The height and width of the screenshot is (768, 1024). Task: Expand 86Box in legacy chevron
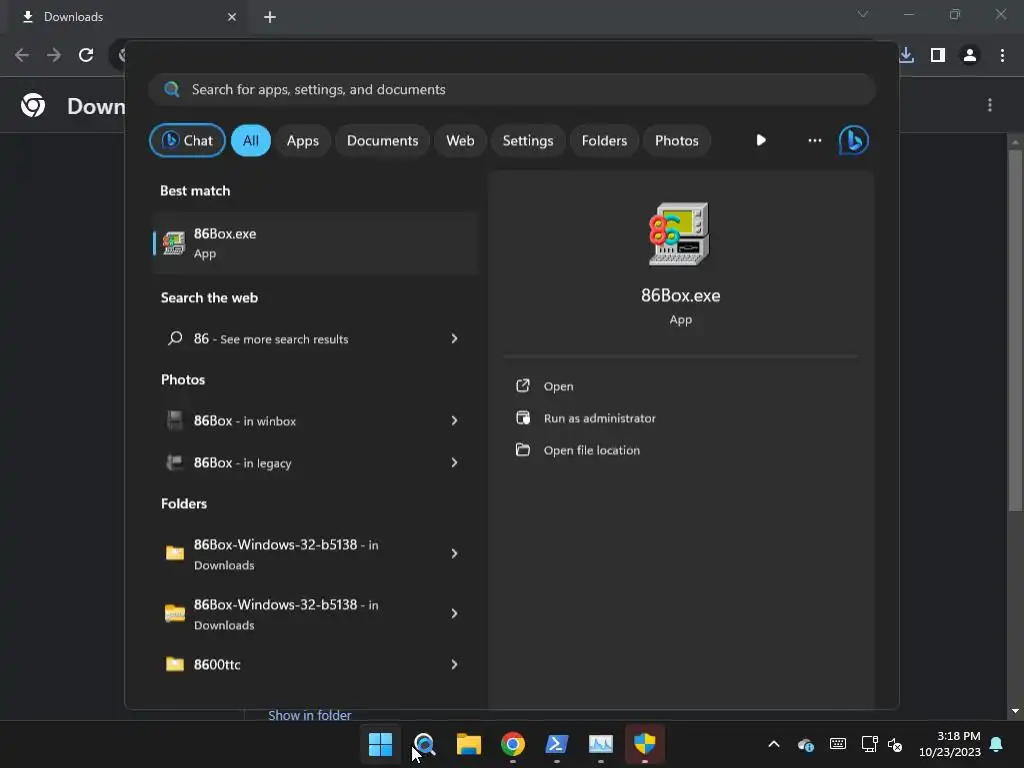(454, 462)
